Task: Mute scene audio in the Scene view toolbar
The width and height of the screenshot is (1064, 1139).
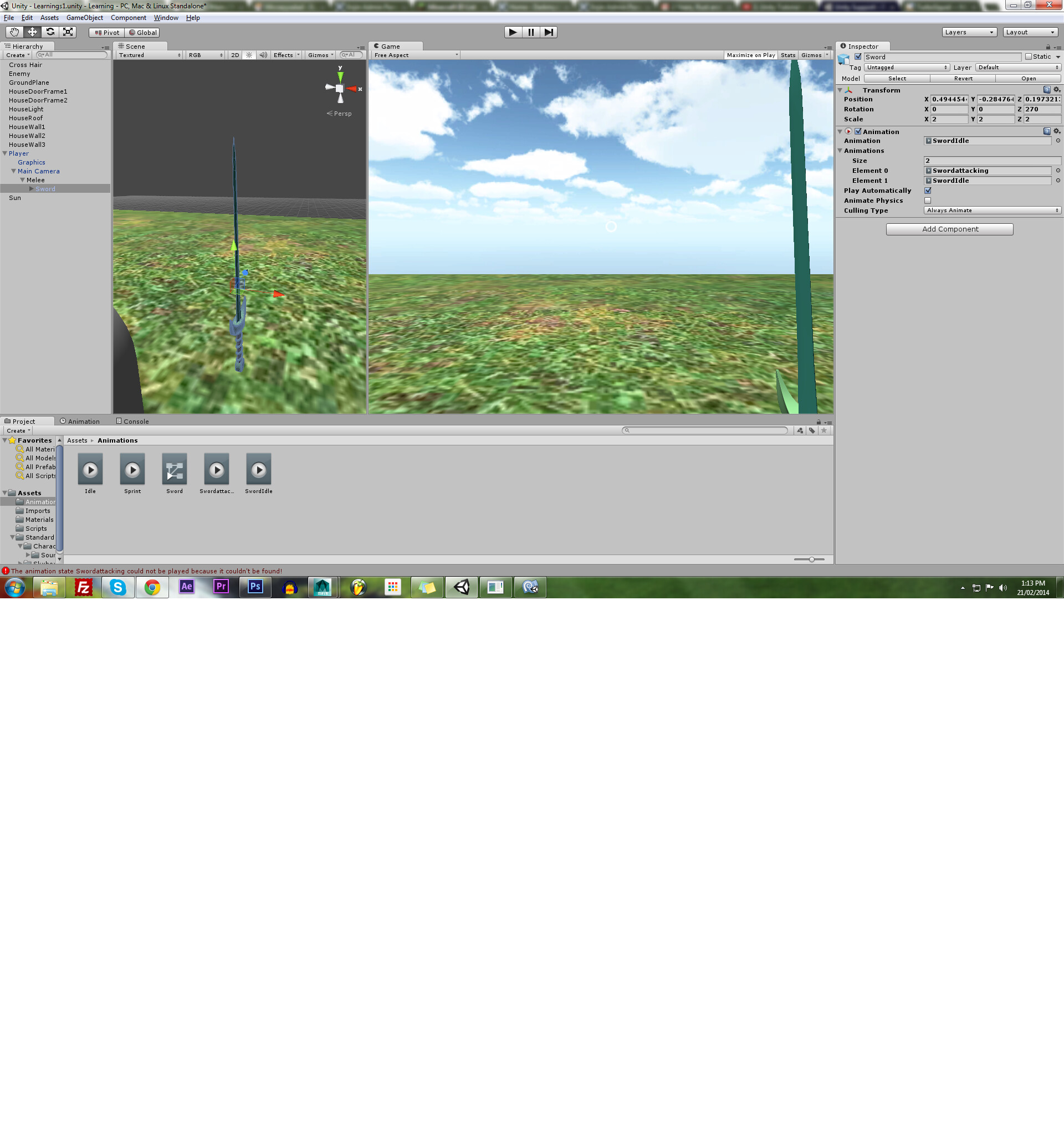Action: [263, 55]
